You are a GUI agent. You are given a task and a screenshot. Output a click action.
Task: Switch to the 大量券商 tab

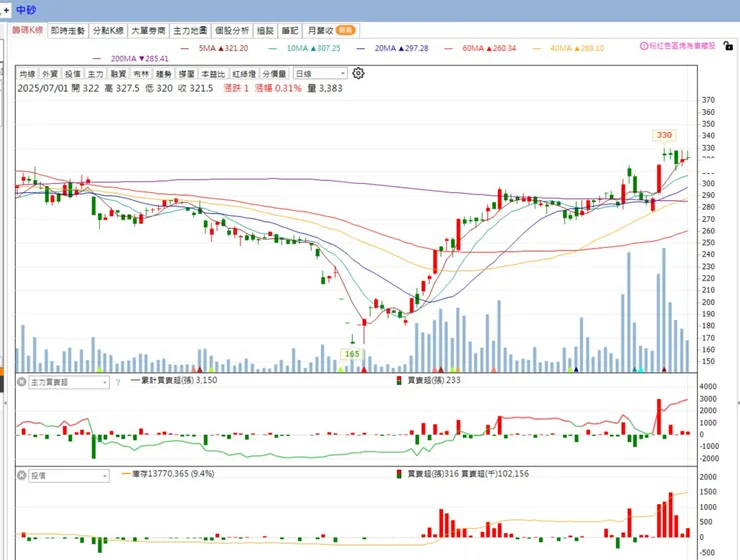coord(148,31)
